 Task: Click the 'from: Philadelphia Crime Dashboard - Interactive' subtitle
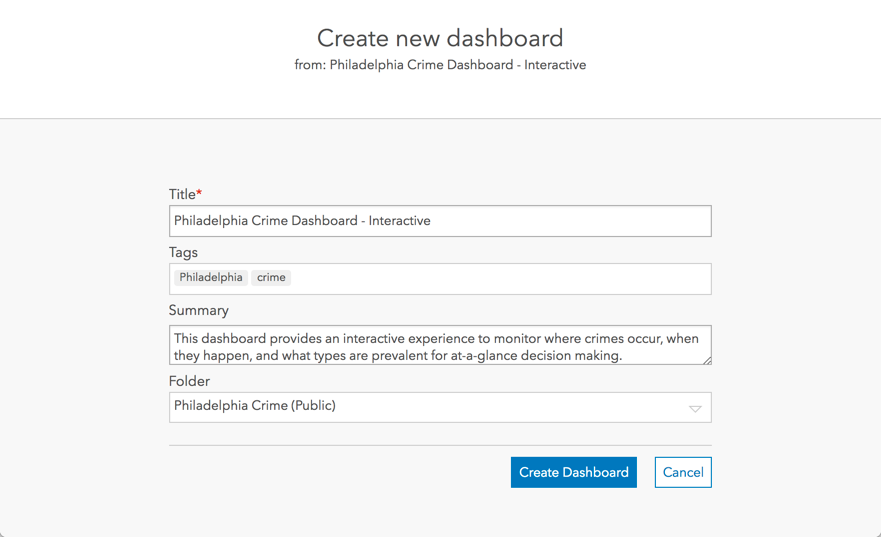pos(440,65)
